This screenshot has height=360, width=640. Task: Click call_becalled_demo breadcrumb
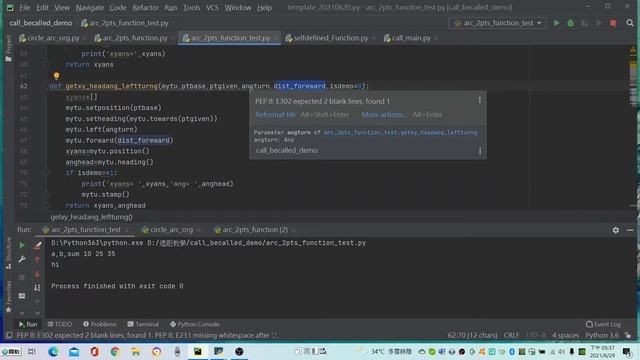(x=41, y=23)
